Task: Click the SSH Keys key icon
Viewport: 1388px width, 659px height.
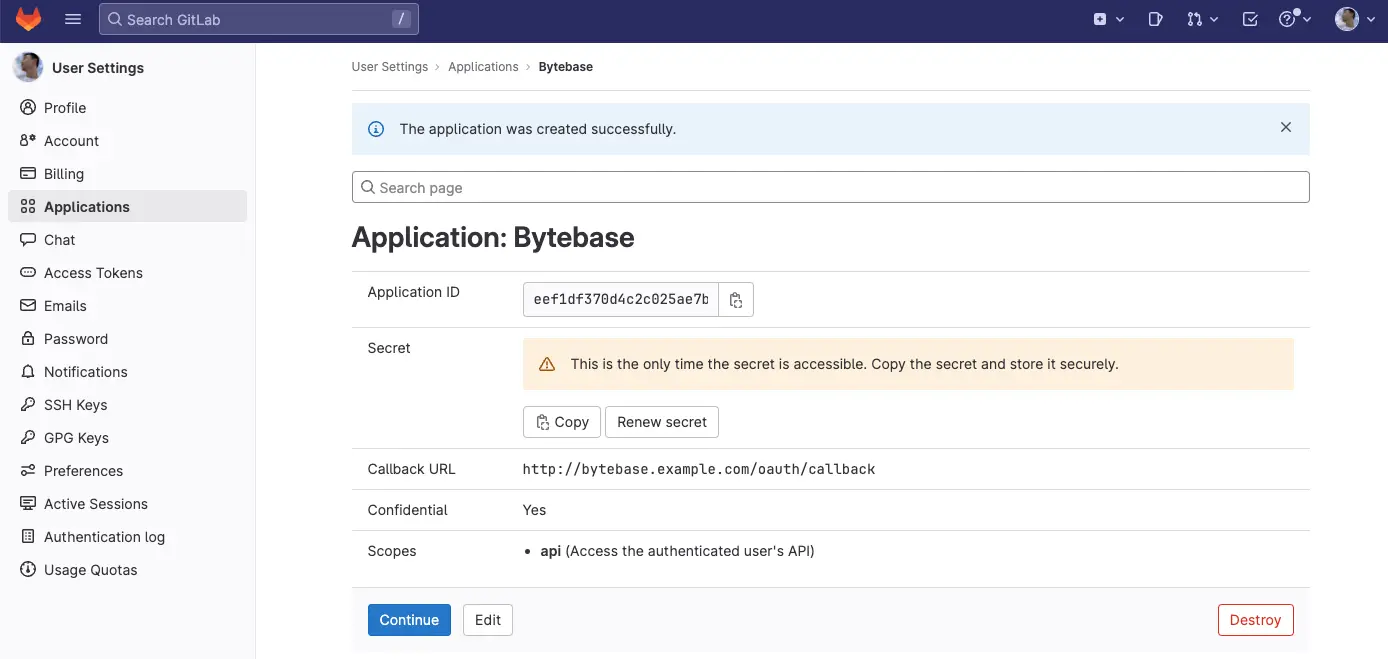Action: click(28, 404)
